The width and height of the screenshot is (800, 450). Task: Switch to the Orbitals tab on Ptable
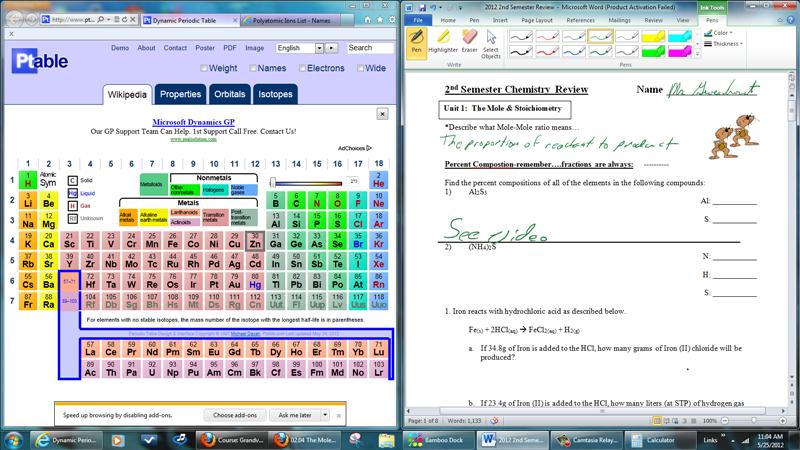pos(230,94)
